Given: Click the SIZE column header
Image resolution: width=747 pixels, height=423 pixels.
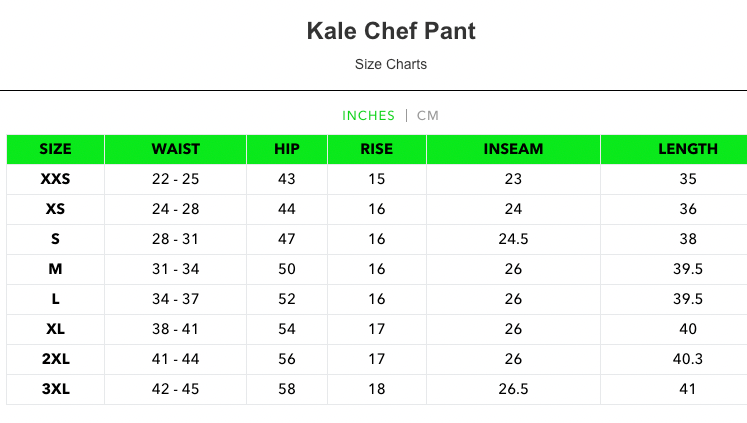Looking at the screenshot, I should point(55,149).
